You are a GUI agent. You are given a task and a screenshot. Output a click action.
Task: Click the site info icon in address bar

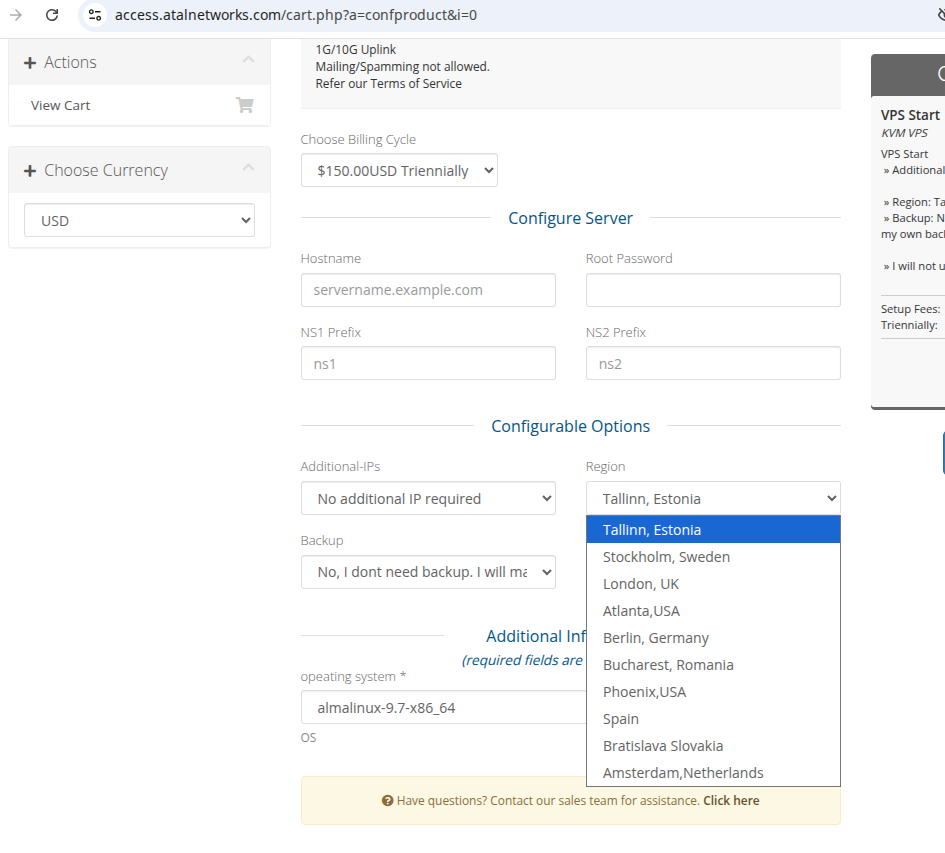click(x=95, y=15)
